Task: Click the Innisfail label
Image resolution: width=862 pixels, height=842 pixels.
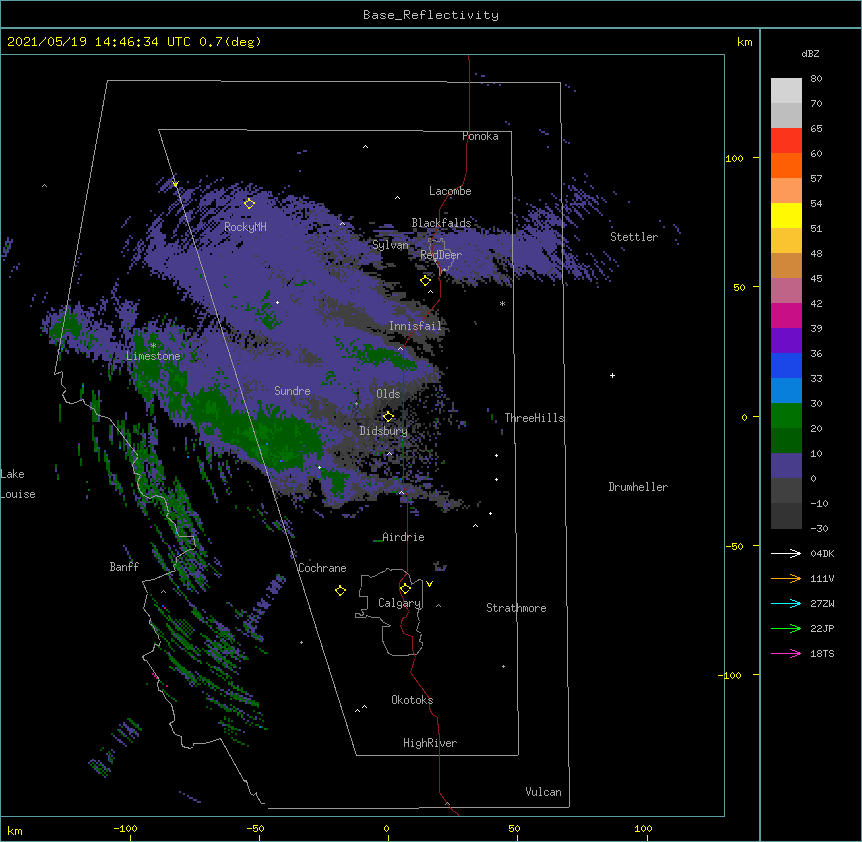Action: tap(415, 326)
